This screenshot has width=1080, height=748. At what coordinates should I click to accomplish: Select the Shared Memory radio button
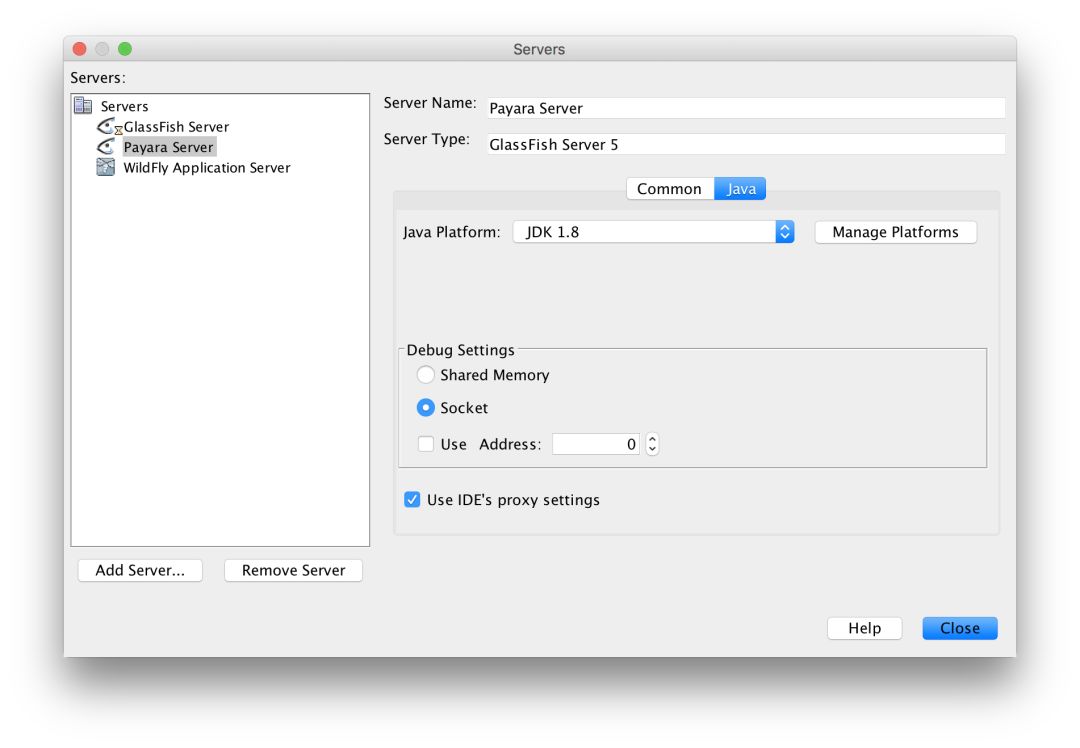[426, 375]
